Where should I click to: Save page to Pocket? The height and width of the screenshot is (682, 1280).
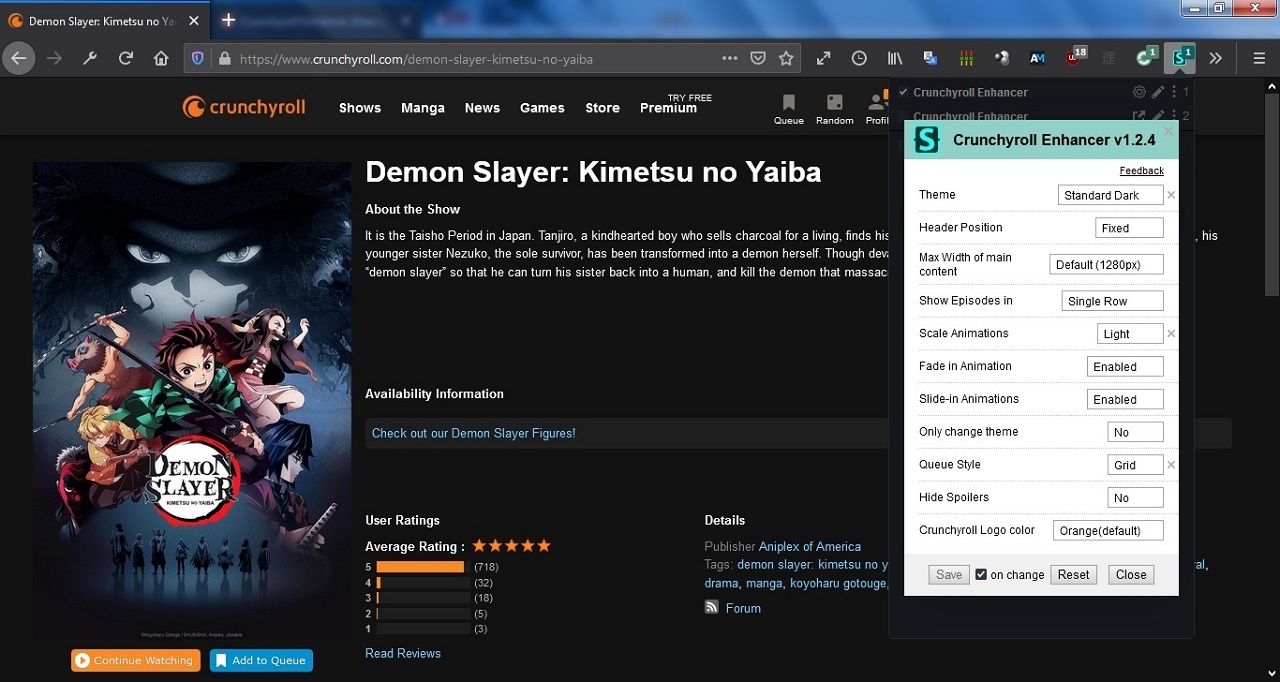pyautogui.click(x=758, y=59)
